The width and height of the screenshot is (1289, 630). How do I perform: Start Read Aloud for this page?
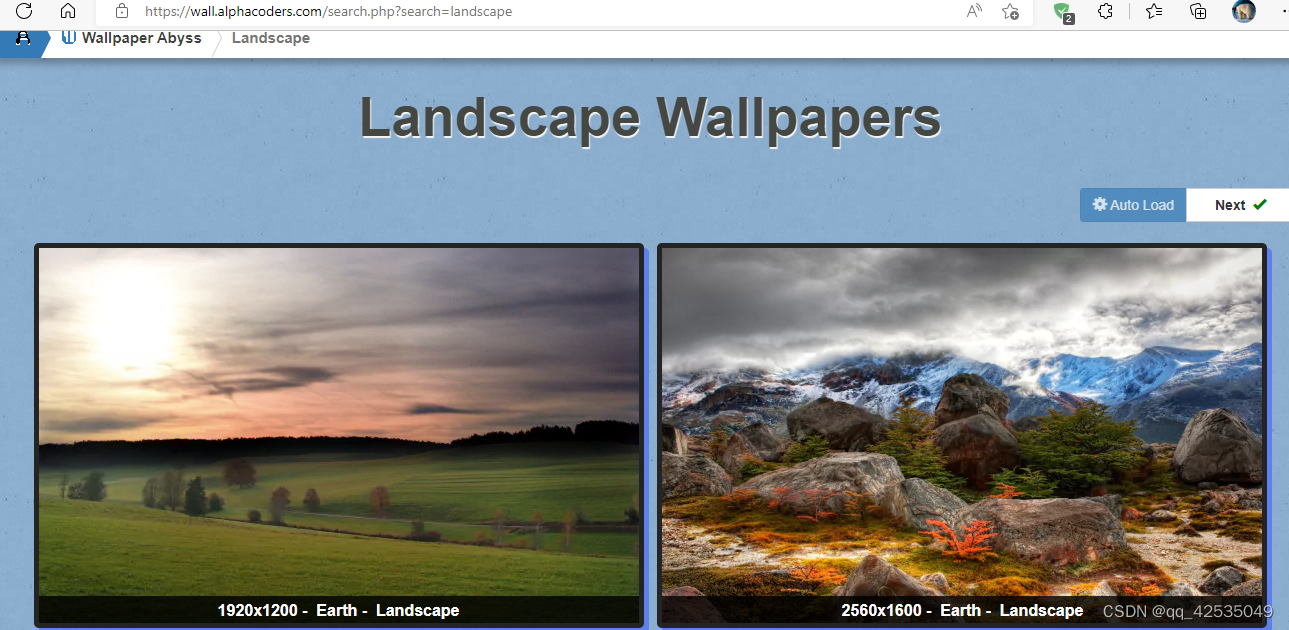[x=973, y=12]
